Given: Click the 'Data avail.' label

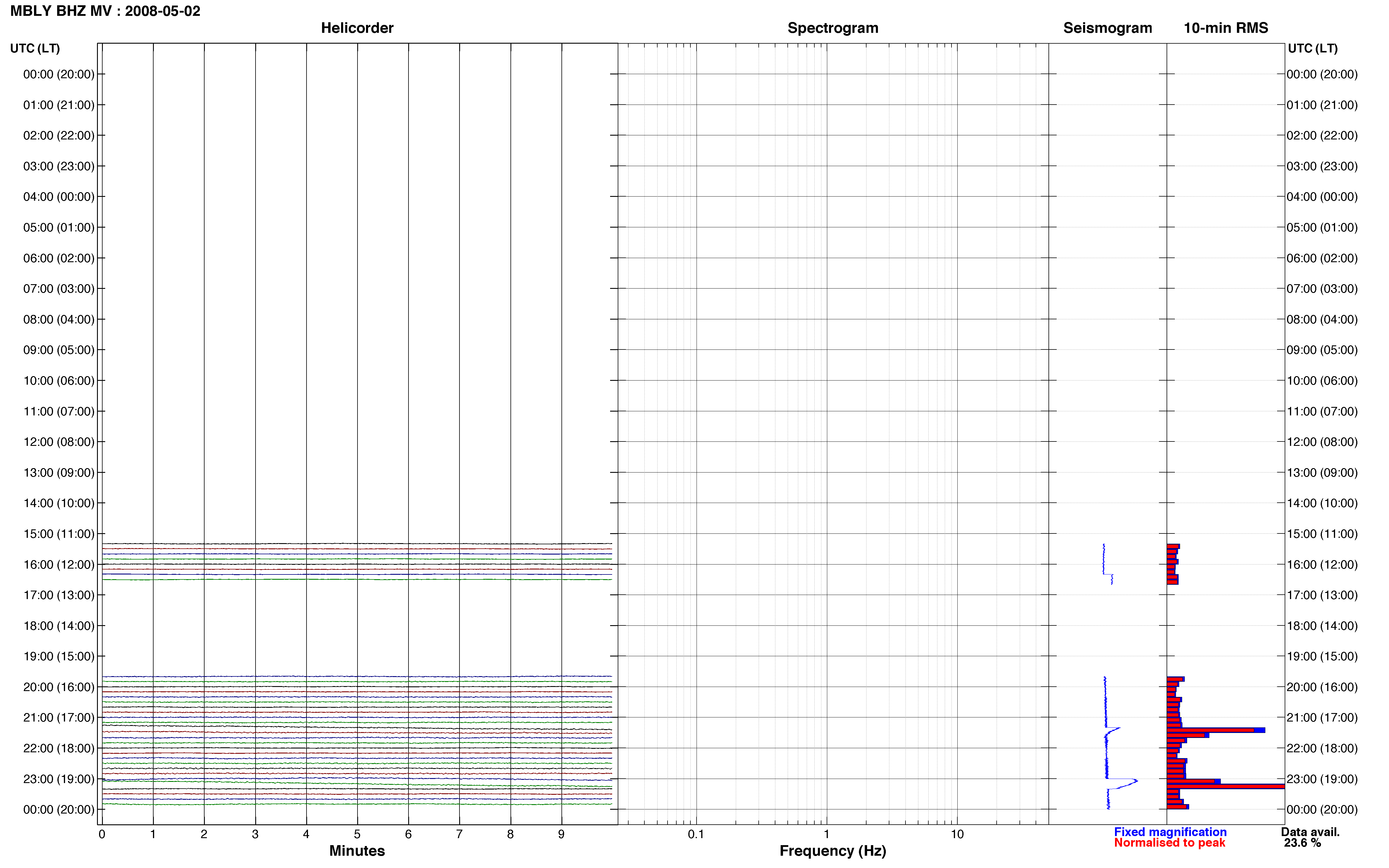Looking at the screenshot, I should pos(1310,832).
